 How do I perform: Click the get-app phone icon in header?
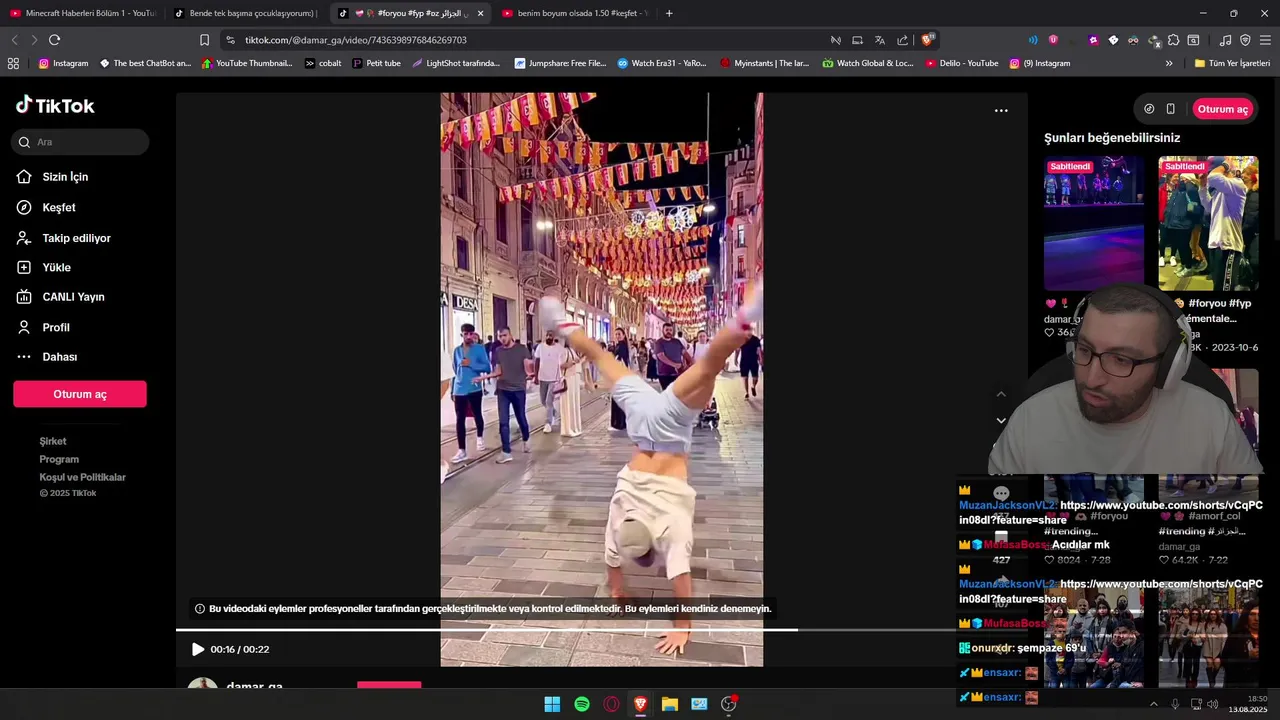click(x=1170, y=109)
